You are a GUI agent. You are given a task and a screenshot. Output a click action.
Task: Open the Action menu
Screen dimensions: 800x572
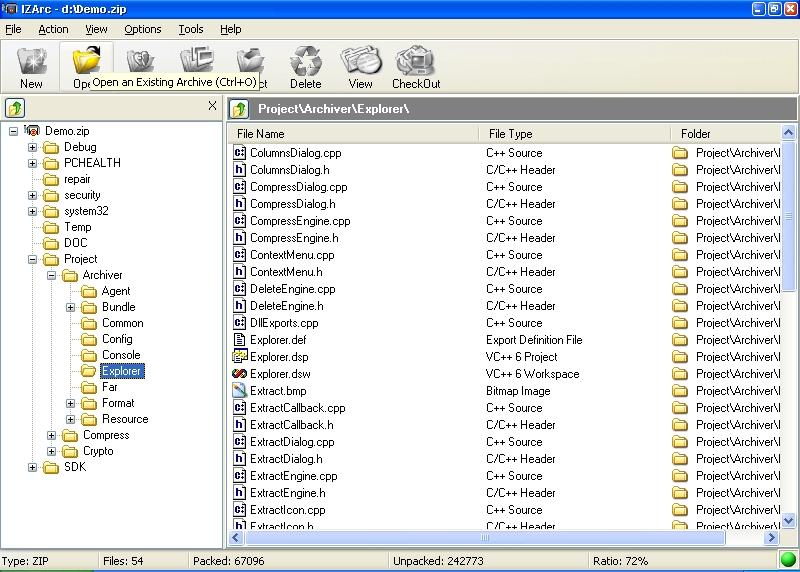click(x=53, y=29)
